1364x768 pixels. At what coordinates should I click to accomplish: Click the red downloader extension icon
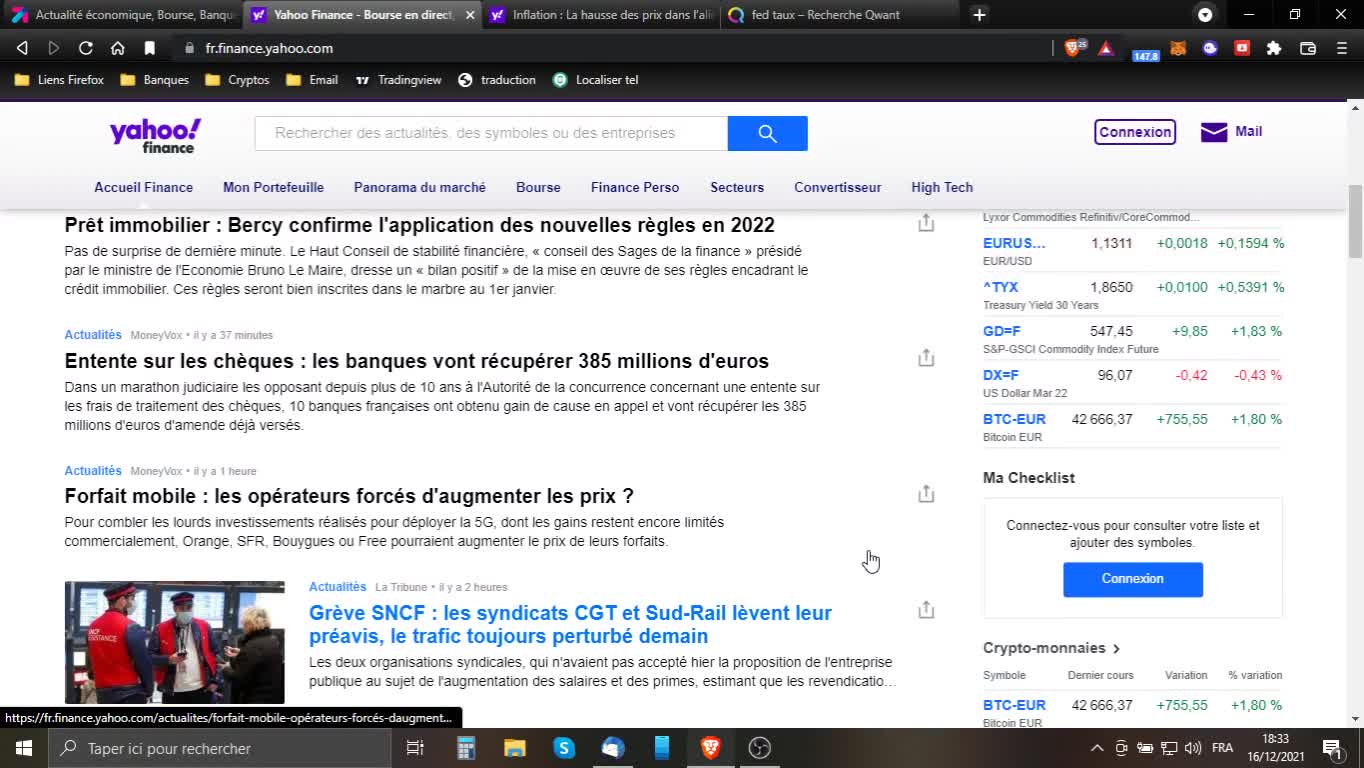1242,48
